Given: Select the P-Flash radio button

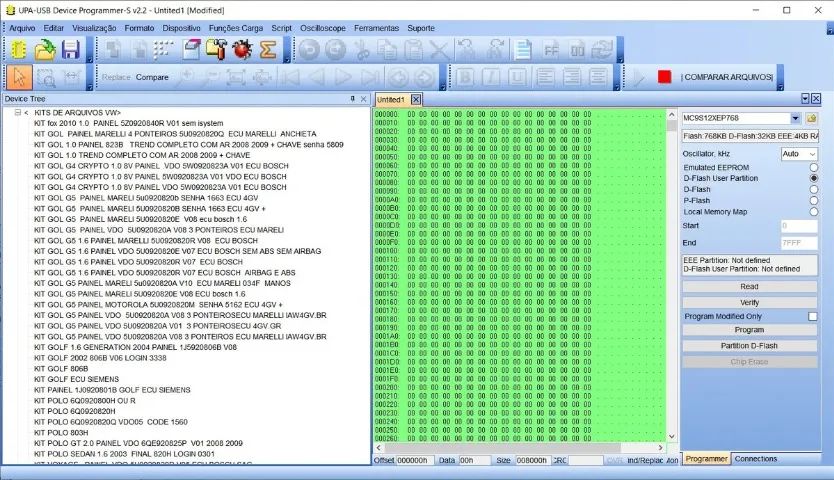Looking at the screenshot, I should (813, 201).
